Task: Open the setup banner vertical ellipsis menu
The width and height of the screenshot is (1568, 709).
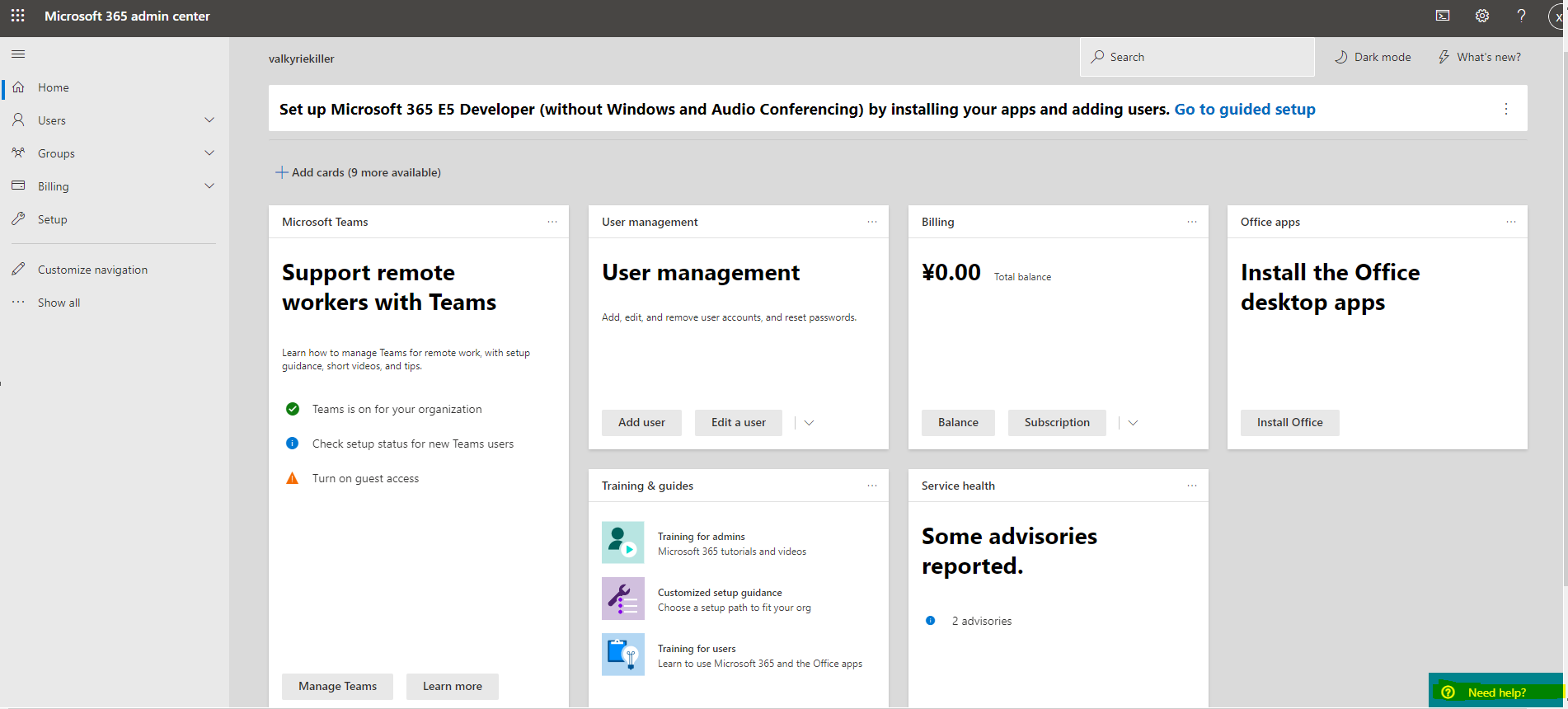Action: click(x=1506, y=109)
